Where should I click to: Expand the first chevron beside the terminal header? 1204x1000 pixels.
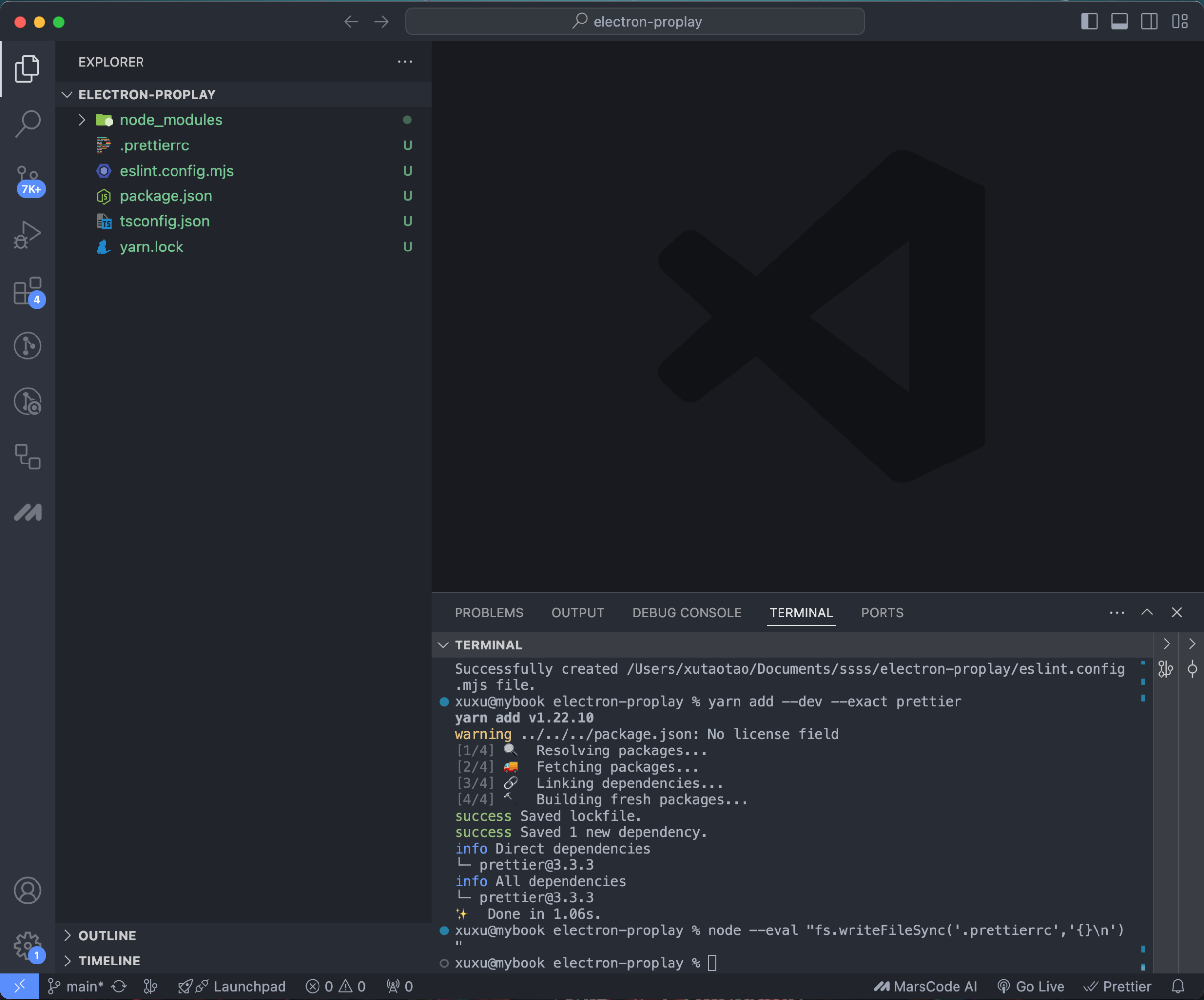coord(1166,644)
